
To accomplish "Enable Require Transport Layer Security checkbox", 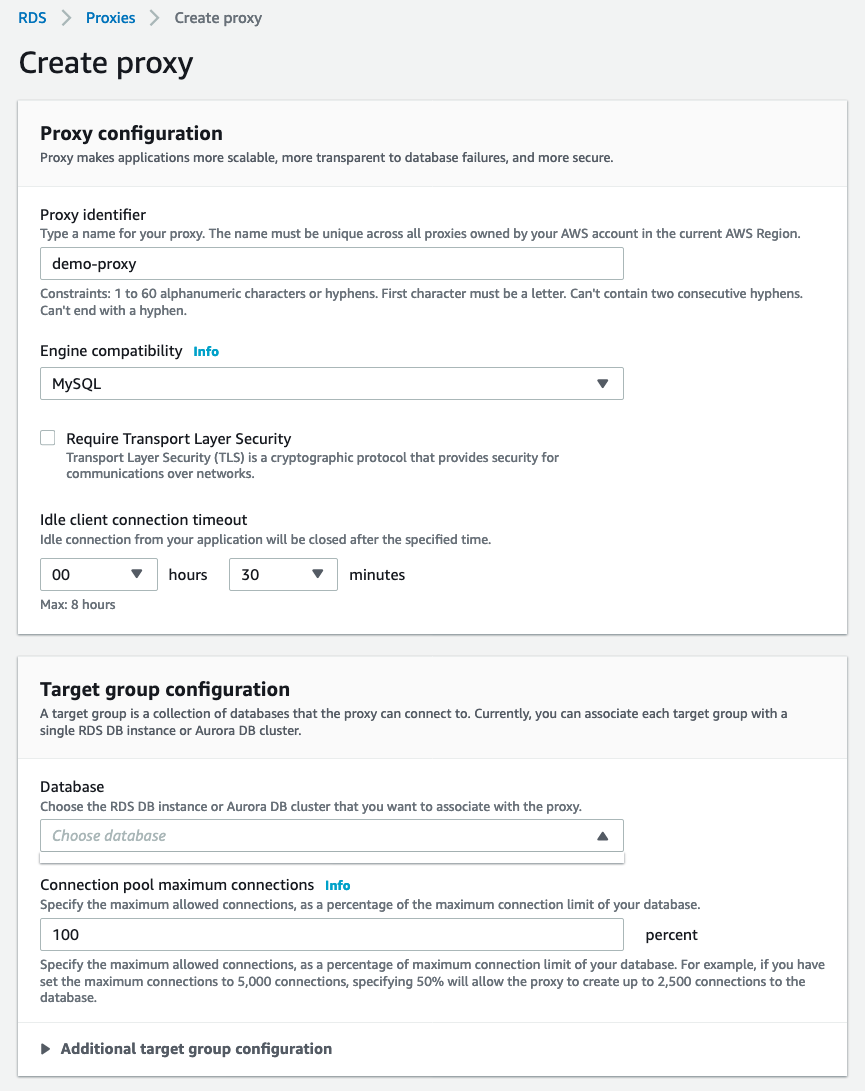I will click(x=48, y=438).
